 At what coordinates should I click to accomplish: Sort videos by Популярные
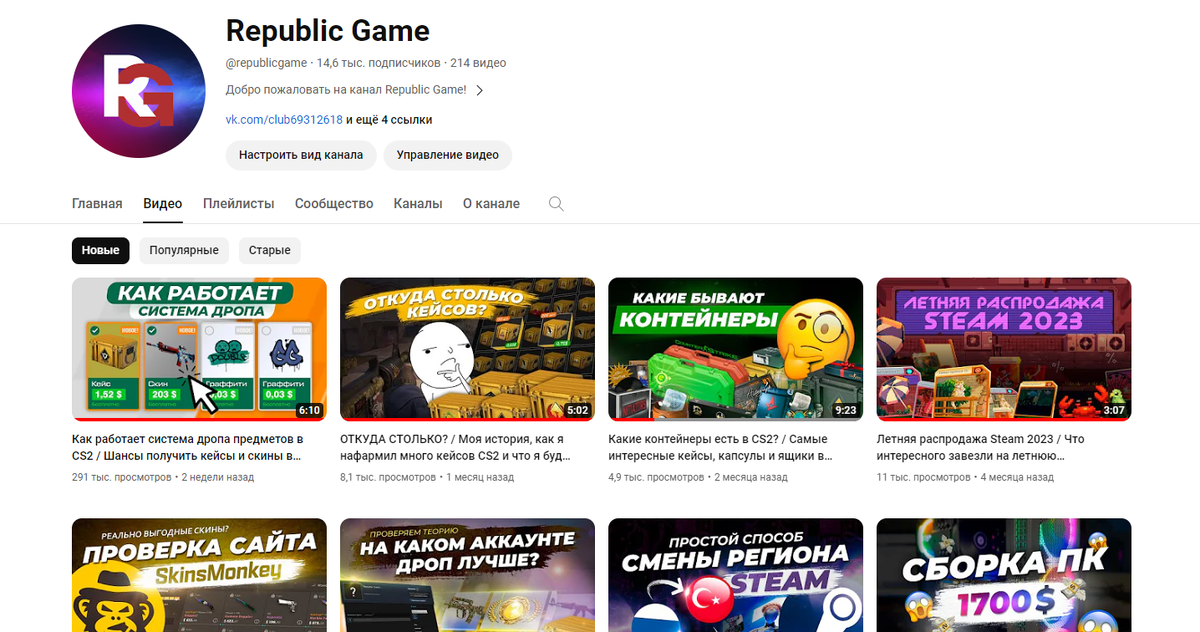coord(184,250)
